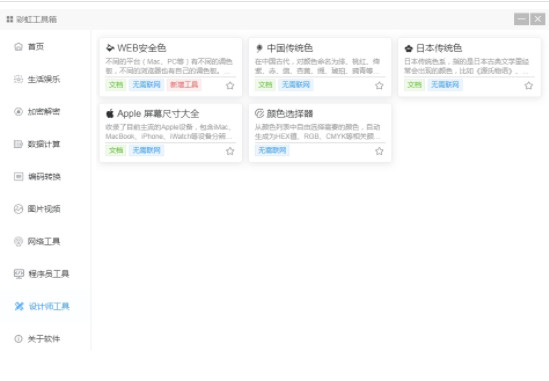Click the 颜色选择器 description text

pyautogui.click(x=318, y=131)
